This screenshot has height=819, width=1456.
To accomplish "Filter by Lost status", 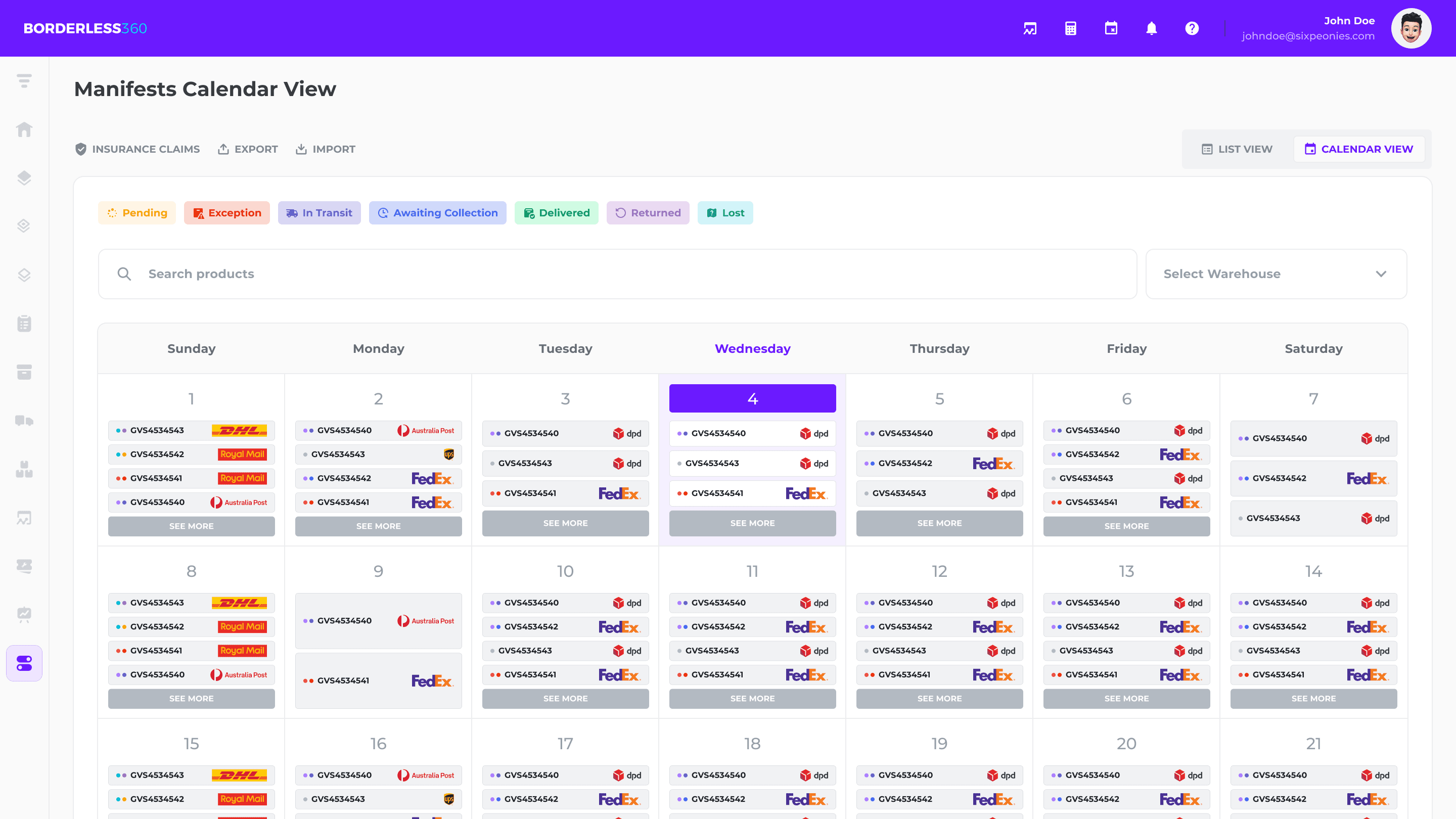I will point(725,213).
